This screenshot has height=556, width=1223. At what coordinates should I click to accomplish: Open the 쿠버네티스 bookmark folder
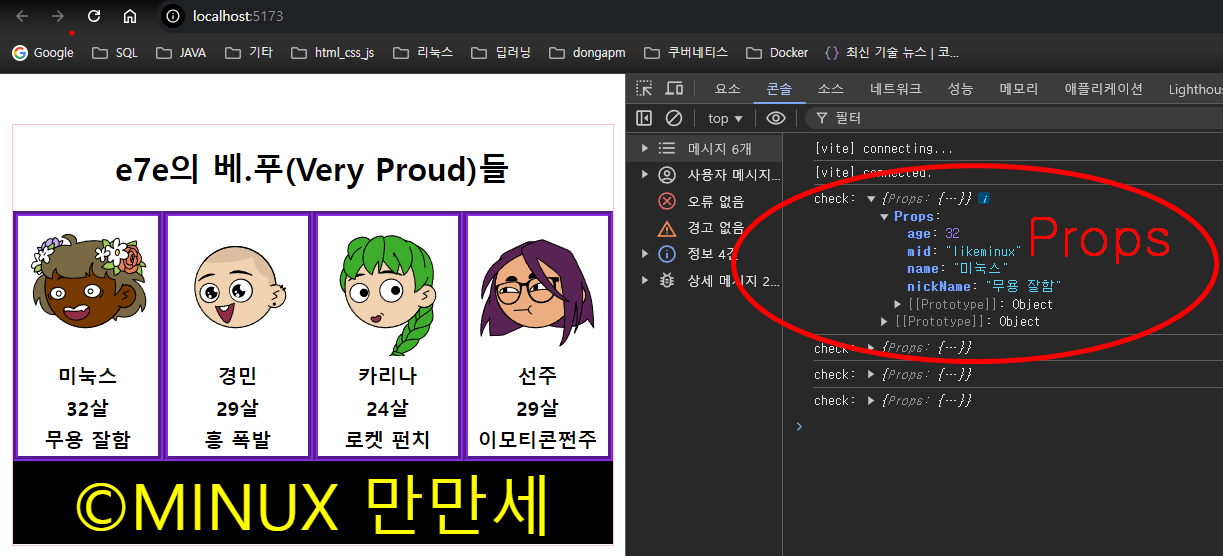pyautogui.click(x=686, y=53)
